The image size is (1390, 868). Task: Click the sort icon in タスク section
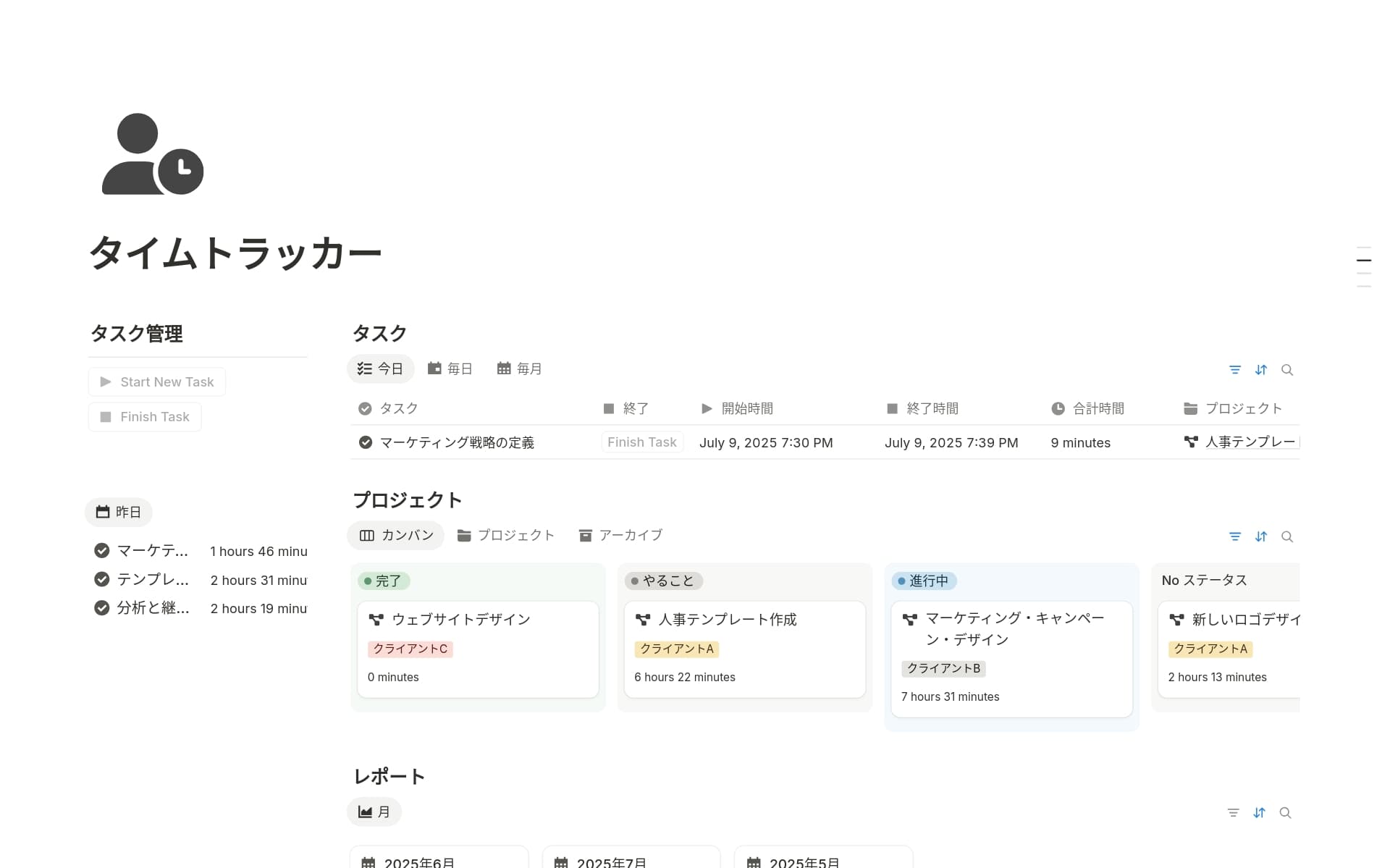tap(1261, 370)
